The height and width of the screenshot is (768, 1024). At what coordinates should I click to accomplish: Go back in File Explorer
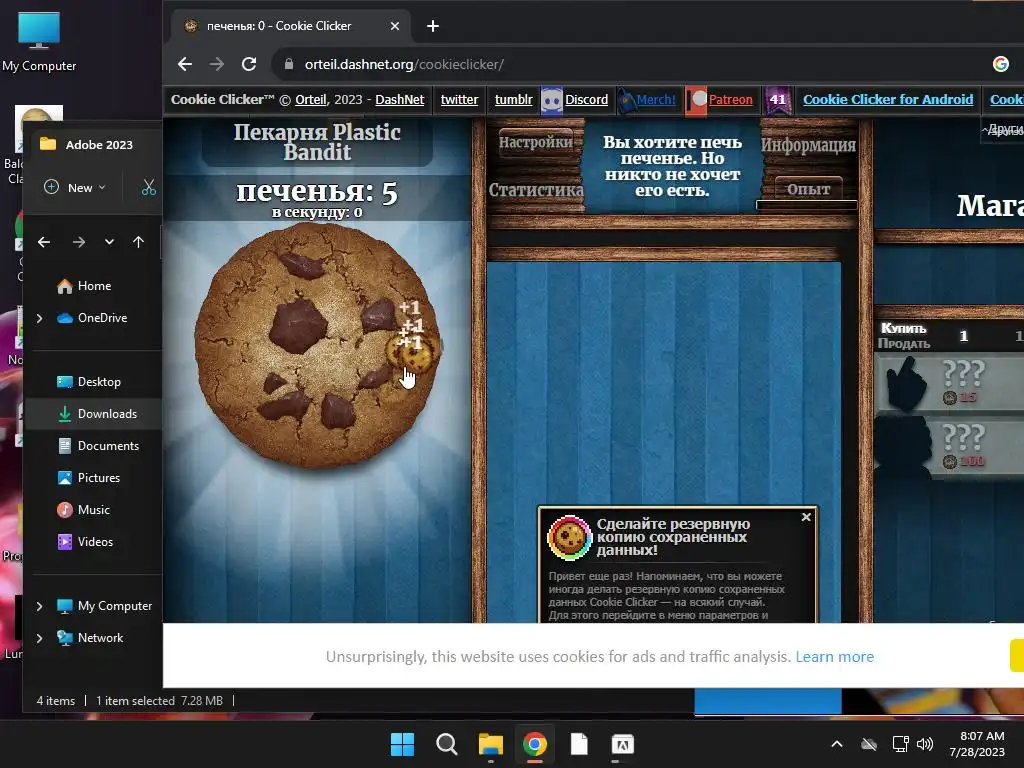(44, 242)
